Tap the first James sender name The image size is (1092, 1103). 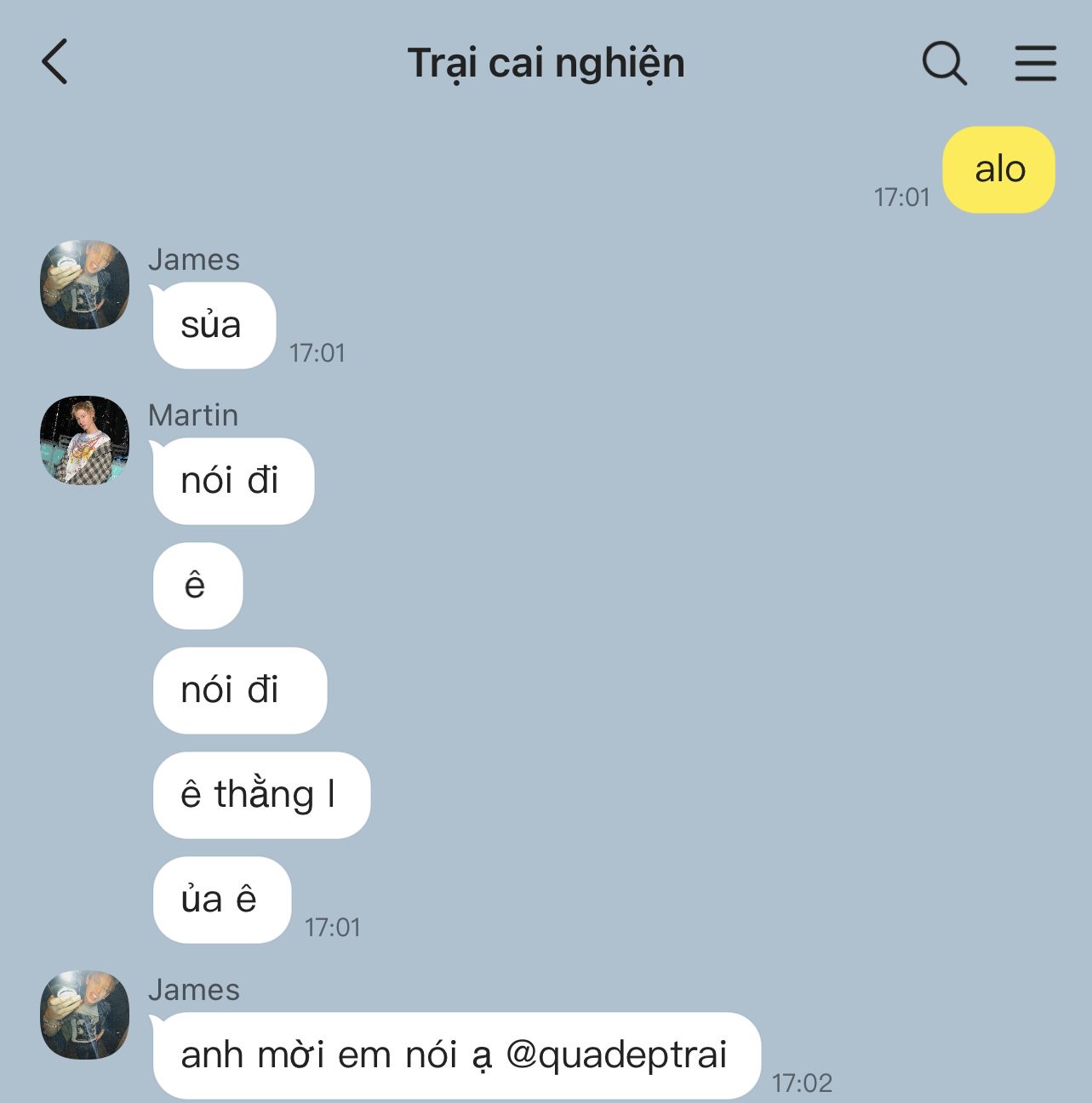coord(194,260)
